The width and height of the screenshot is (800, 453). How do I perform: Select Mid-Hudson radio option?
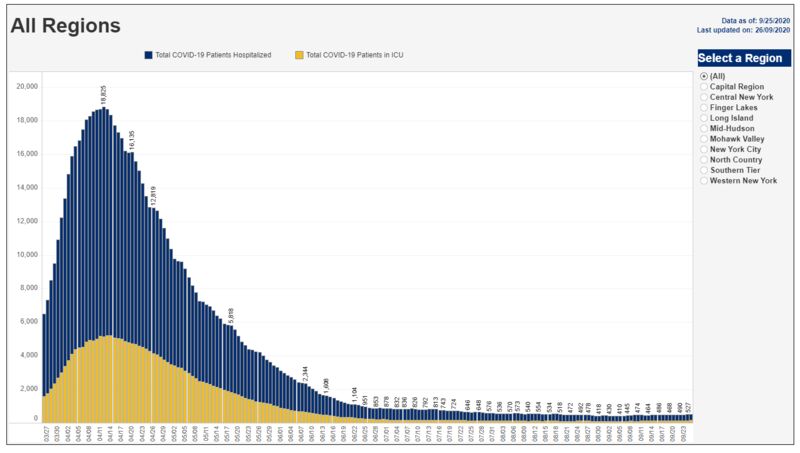704,129
